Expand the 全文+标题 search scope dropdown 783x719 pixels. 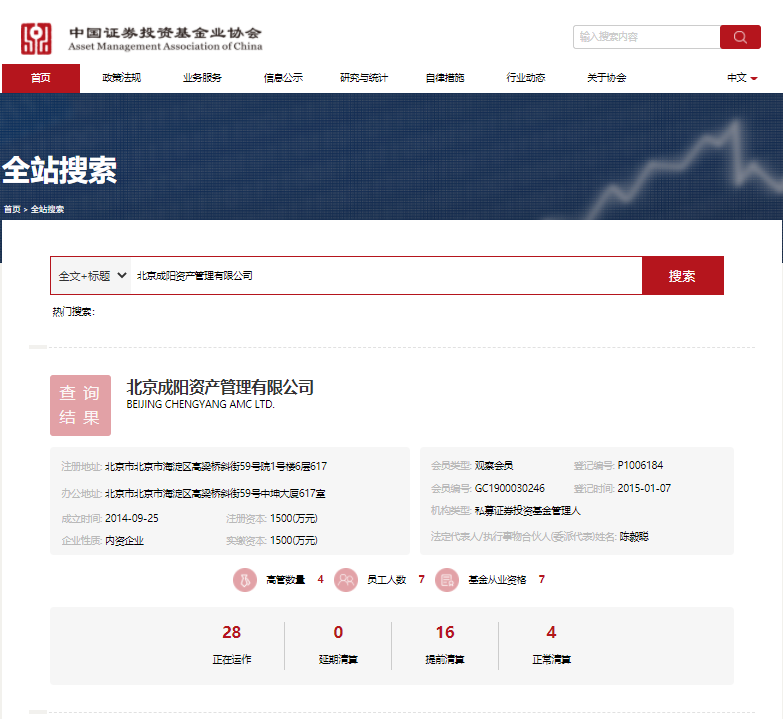[x=92, y=276]
